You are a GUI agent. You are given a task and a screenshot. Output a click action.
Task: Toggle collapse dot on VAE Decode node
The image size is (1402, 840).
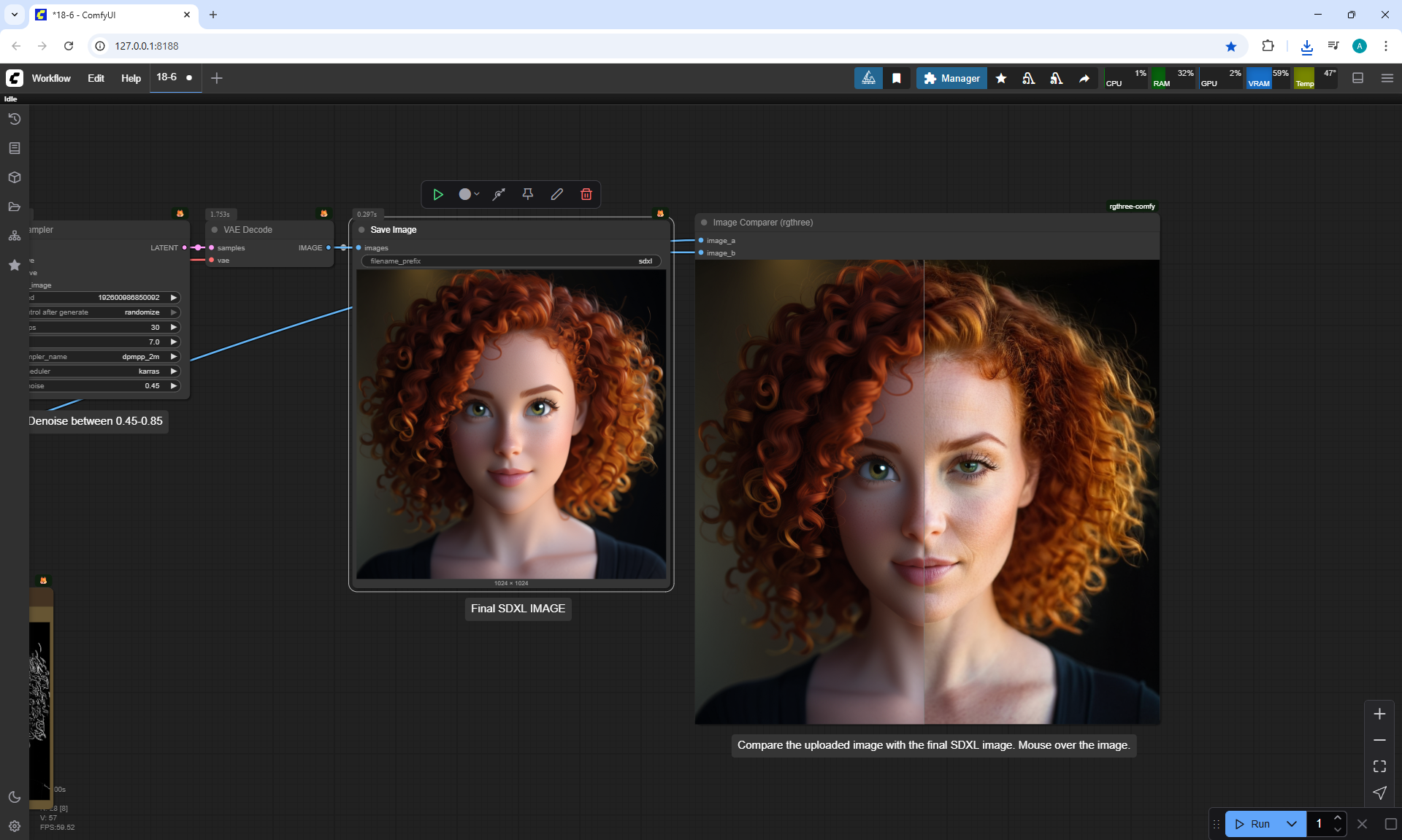click(215, 230)
